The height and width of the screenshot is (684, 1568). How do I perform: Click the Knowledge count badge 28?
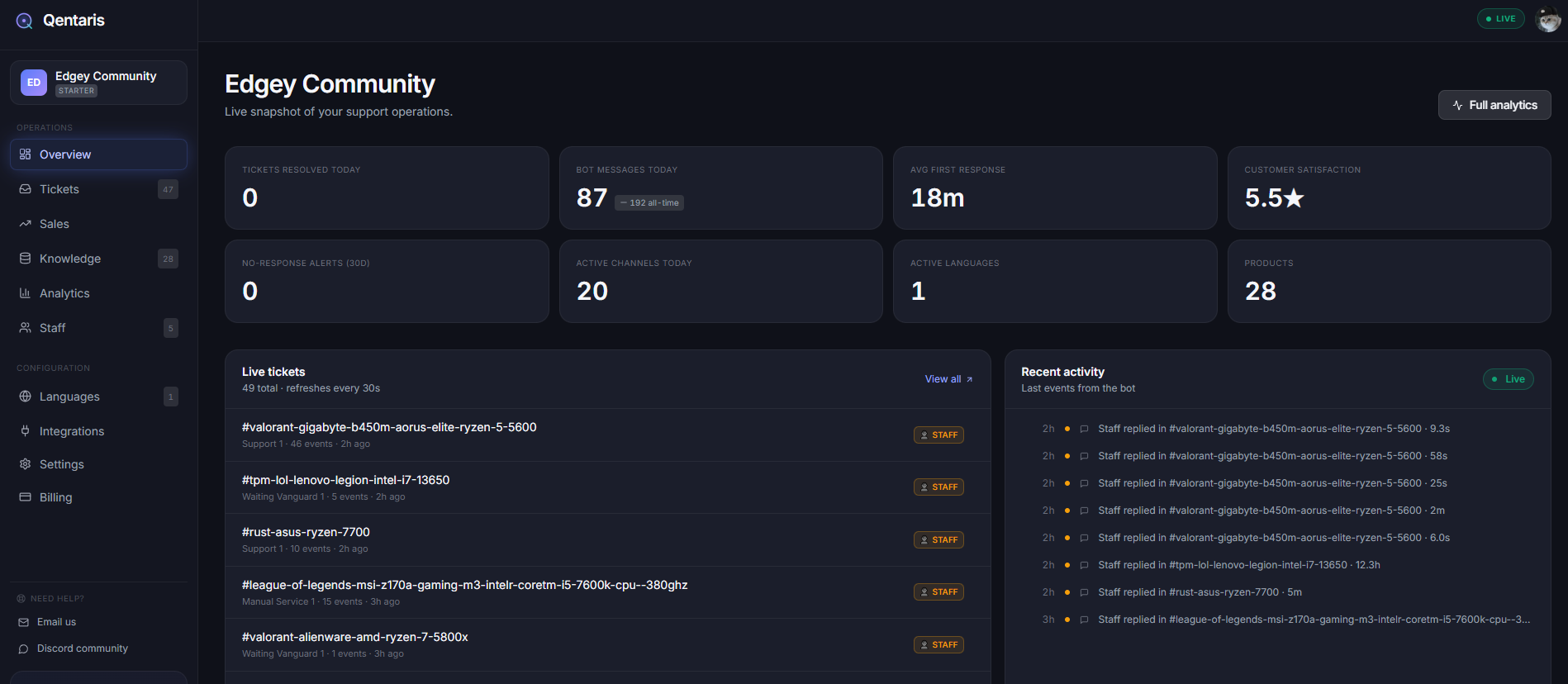click(168, 259)
